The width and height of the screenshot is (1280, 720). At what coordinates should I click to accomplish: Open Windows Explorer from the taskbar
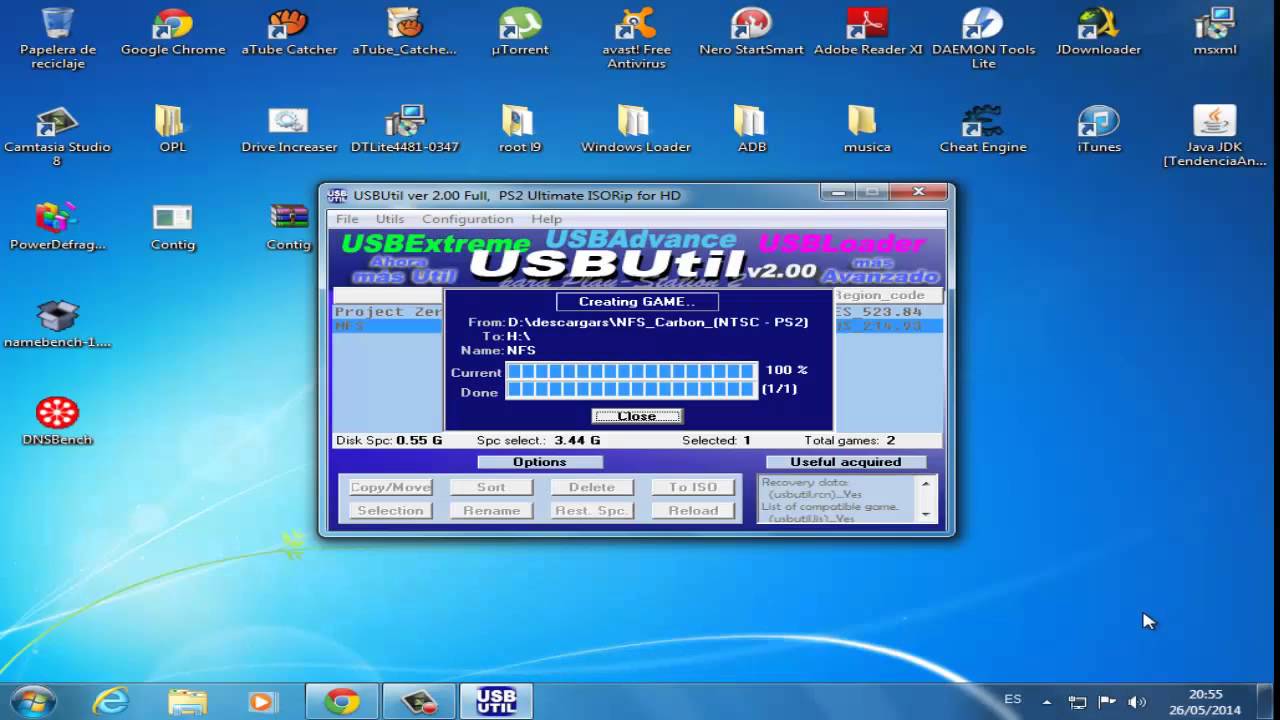[x=187, y=701]
